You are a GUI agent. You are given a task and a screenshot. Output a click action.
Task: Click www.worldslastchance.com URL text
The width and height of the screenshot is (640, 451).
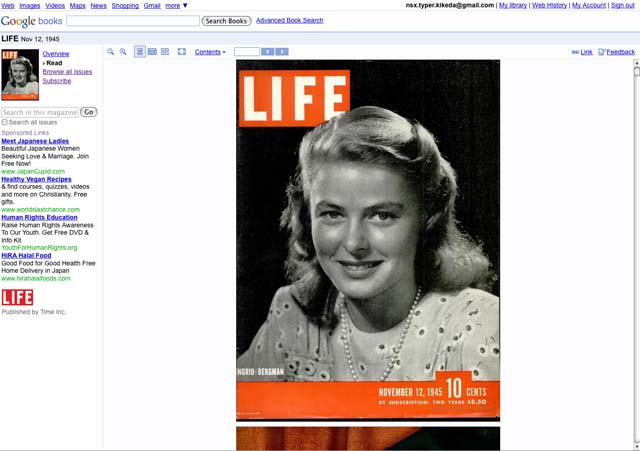coord(40,209)
